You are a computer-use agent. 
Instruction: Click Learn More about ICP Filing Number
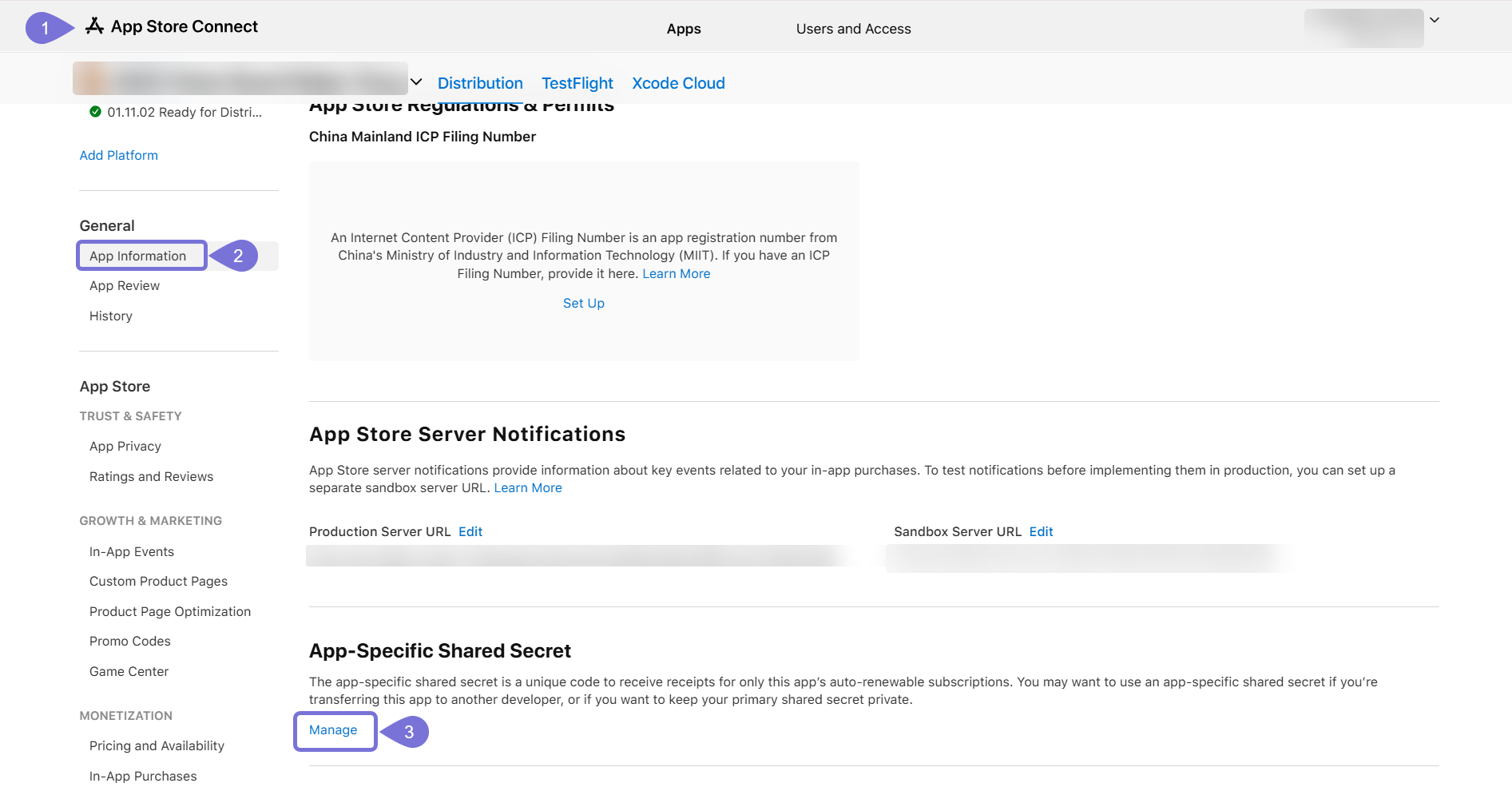pyautogui.click(x=676, y=273)
